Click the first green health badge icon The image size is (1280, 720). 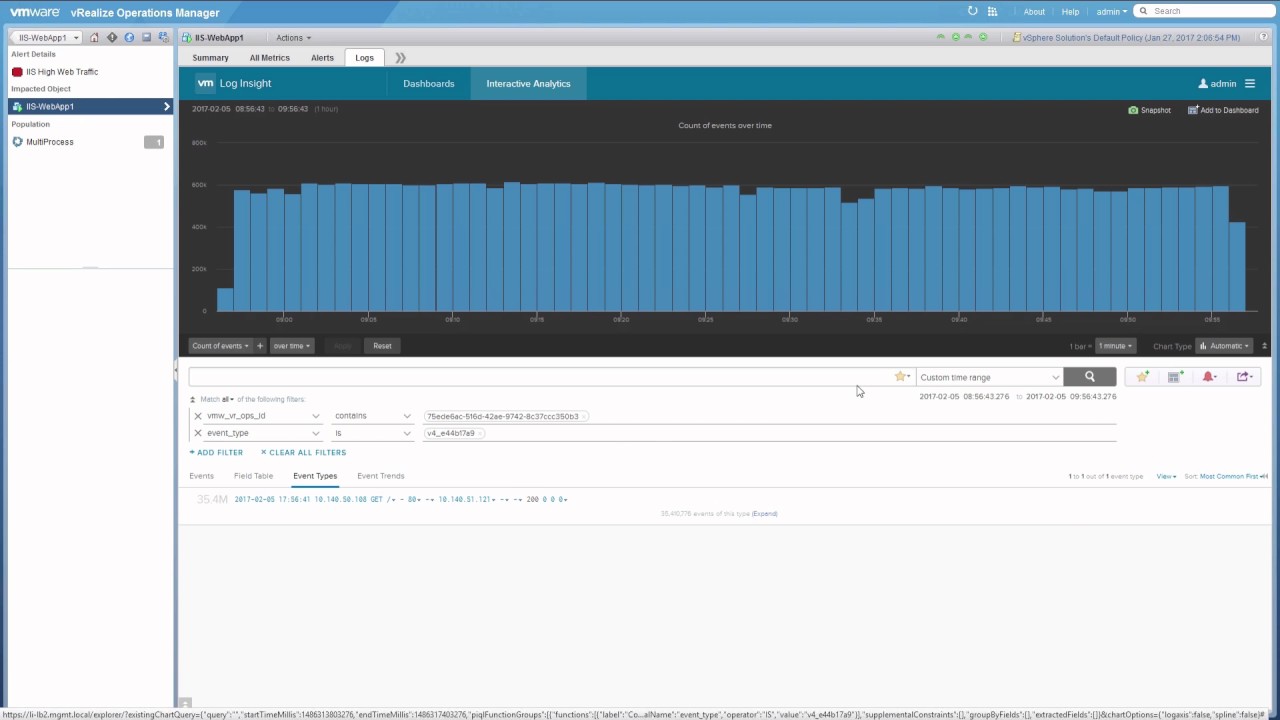[x=940, y=37]
